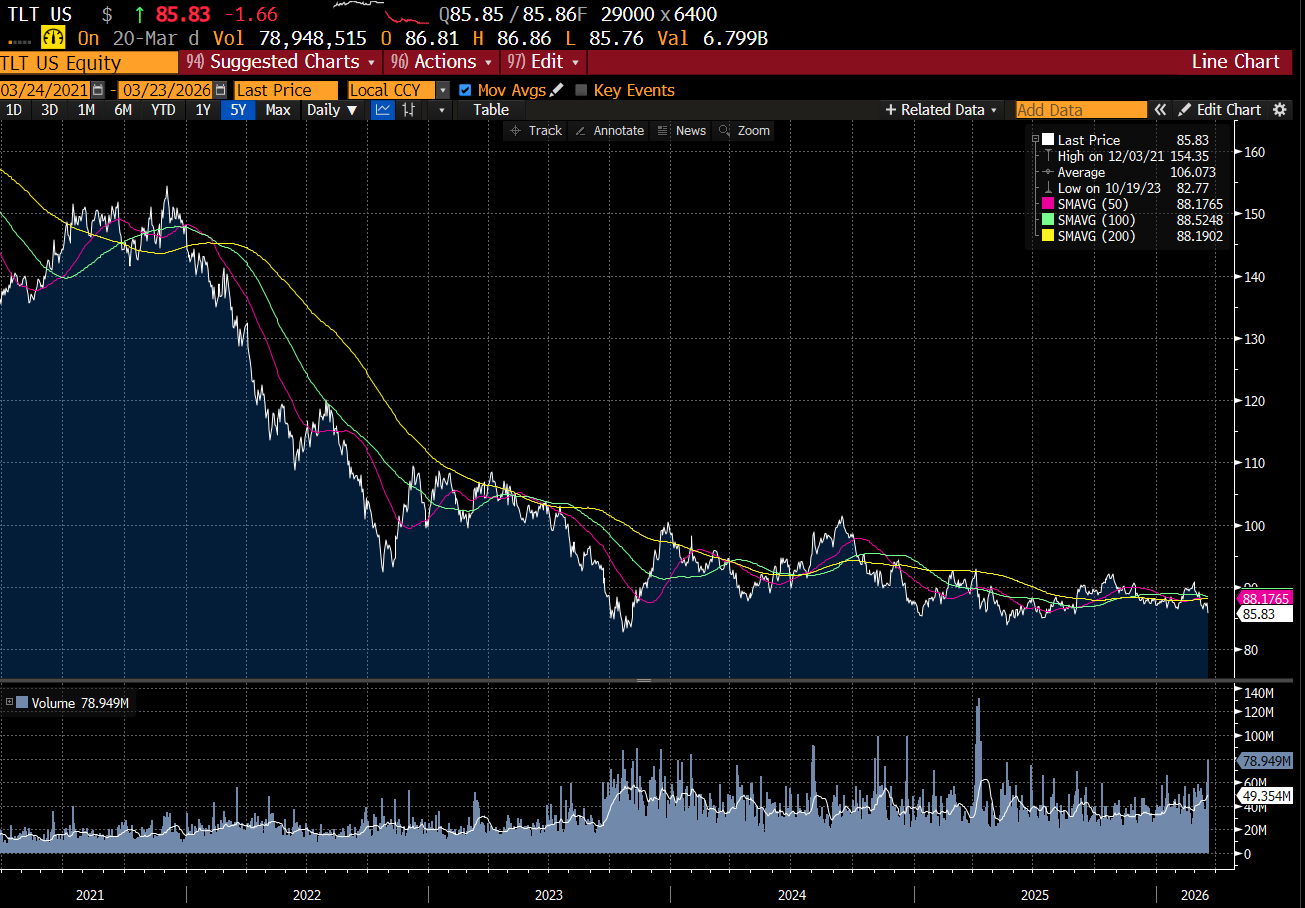The width and height of the screenshot is (1305, 908).
Task: Click the green up-arrow tick indicator
Action: click(139, 15)
